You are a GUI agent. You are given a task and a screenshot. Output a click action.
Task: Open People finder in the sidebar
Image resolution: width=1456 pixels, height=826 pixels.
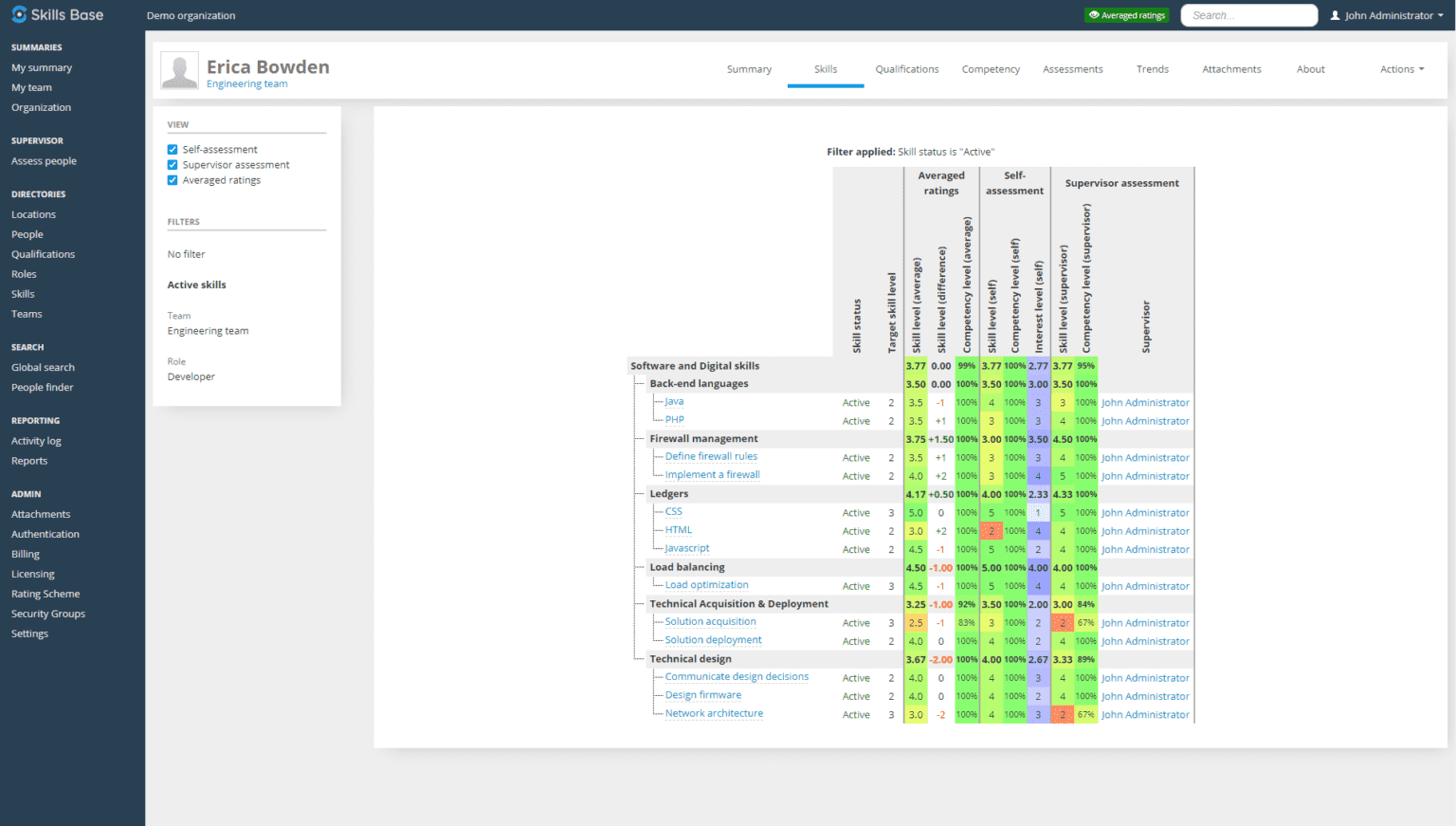[43, 388]
